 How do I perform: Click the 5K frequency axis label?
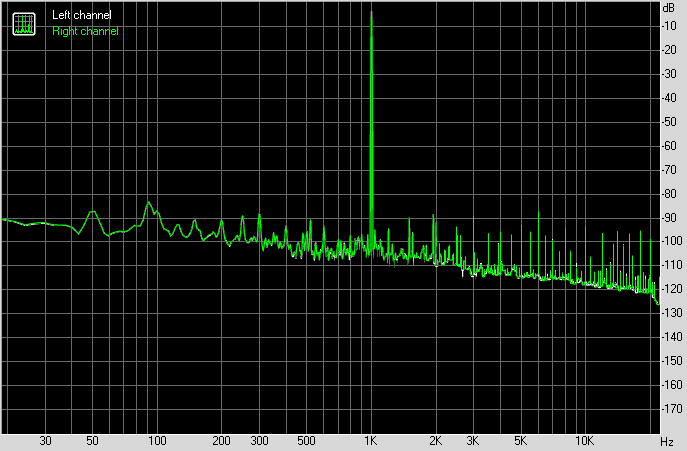click(x=520, y=441)
